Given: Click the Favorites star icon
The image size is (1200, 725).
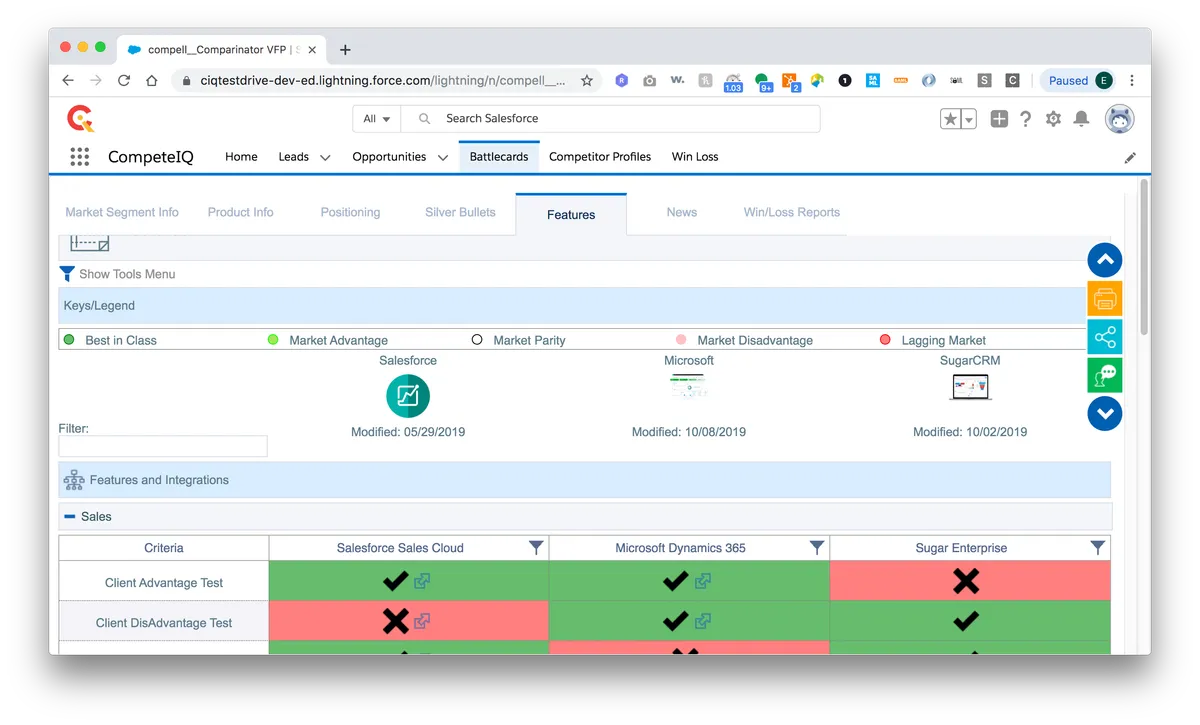Looking at the screenshot, I should click(950, 119).
